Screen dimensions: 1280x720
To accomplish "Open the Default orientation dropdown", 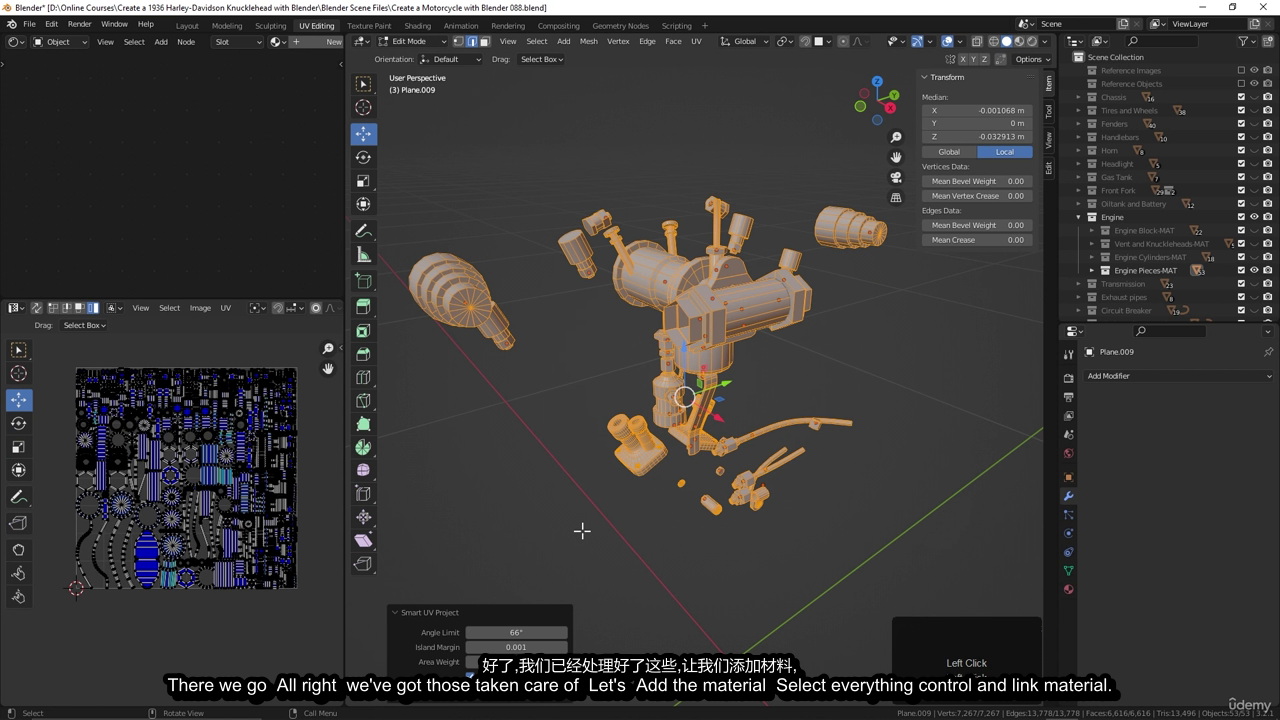I will point(451,59).
